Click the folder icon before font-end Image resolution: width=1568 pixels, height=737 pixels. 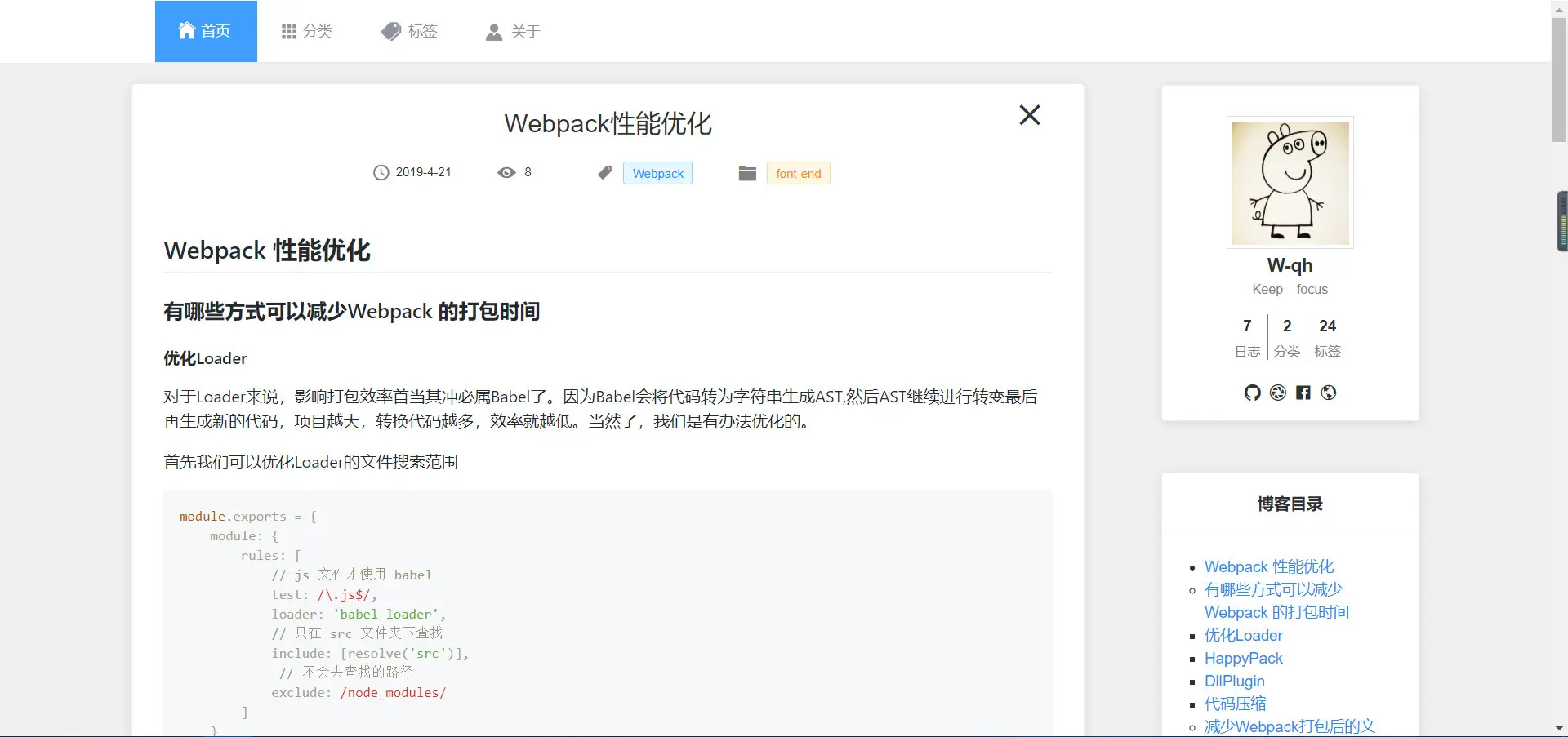[747, 173]
